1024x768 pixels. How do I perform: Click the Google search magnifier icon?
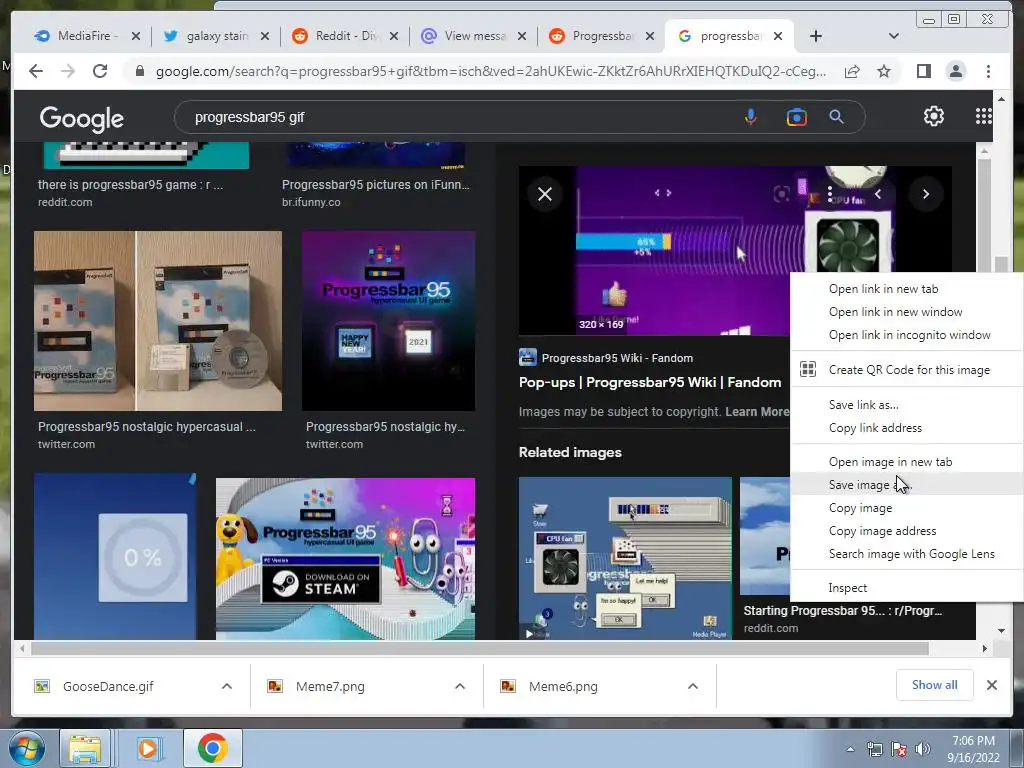pyautogui.click(x=837, y=118)
